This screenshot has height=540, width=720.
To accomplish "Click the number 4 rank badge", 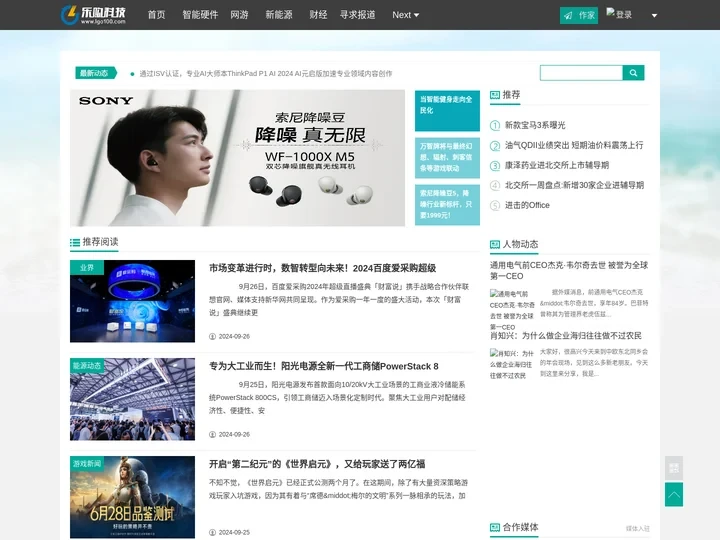I will click(x=495, y=186).
